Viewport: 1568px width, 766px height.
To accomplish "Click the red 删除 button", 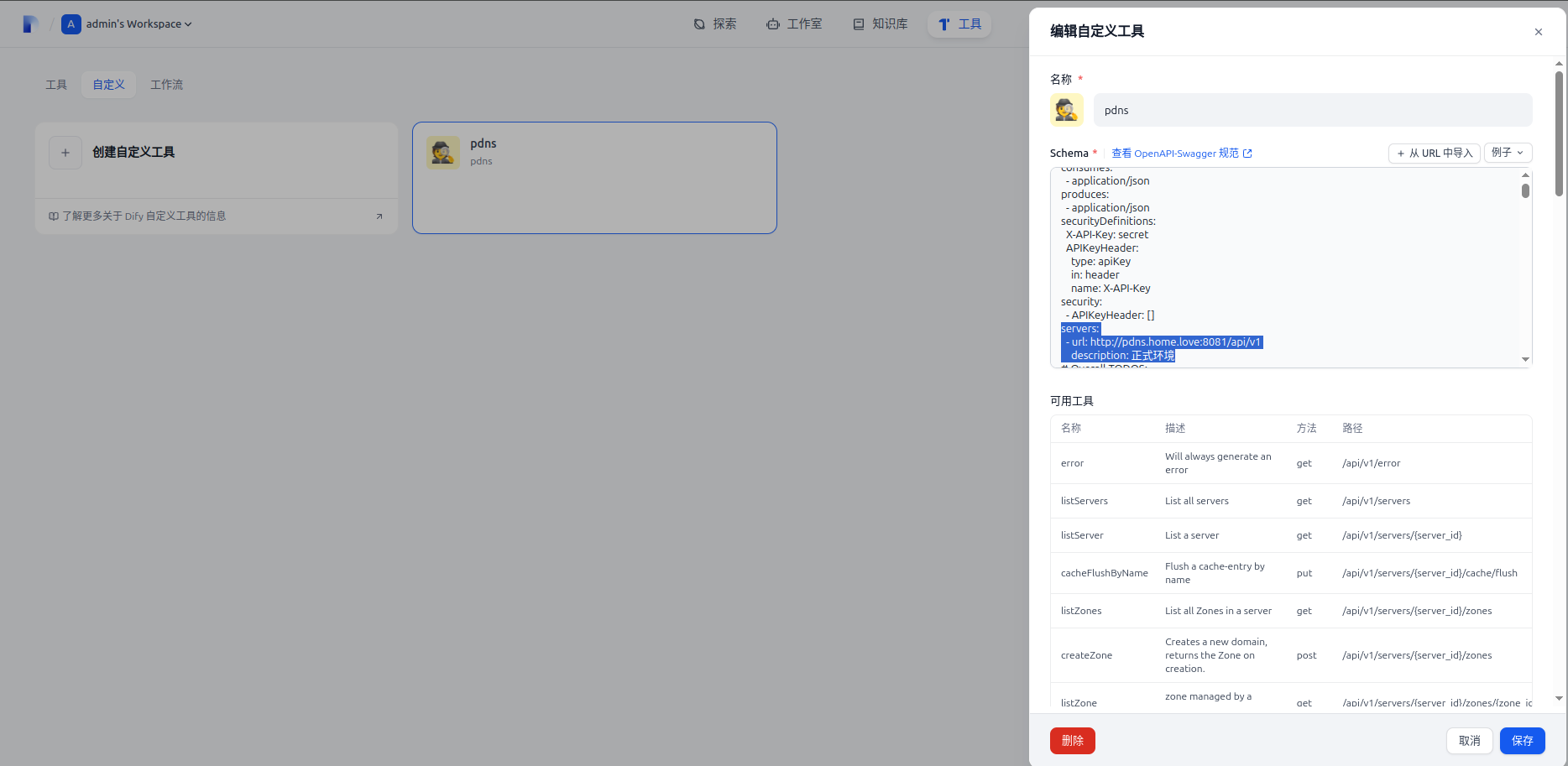I will (1073, 741).
